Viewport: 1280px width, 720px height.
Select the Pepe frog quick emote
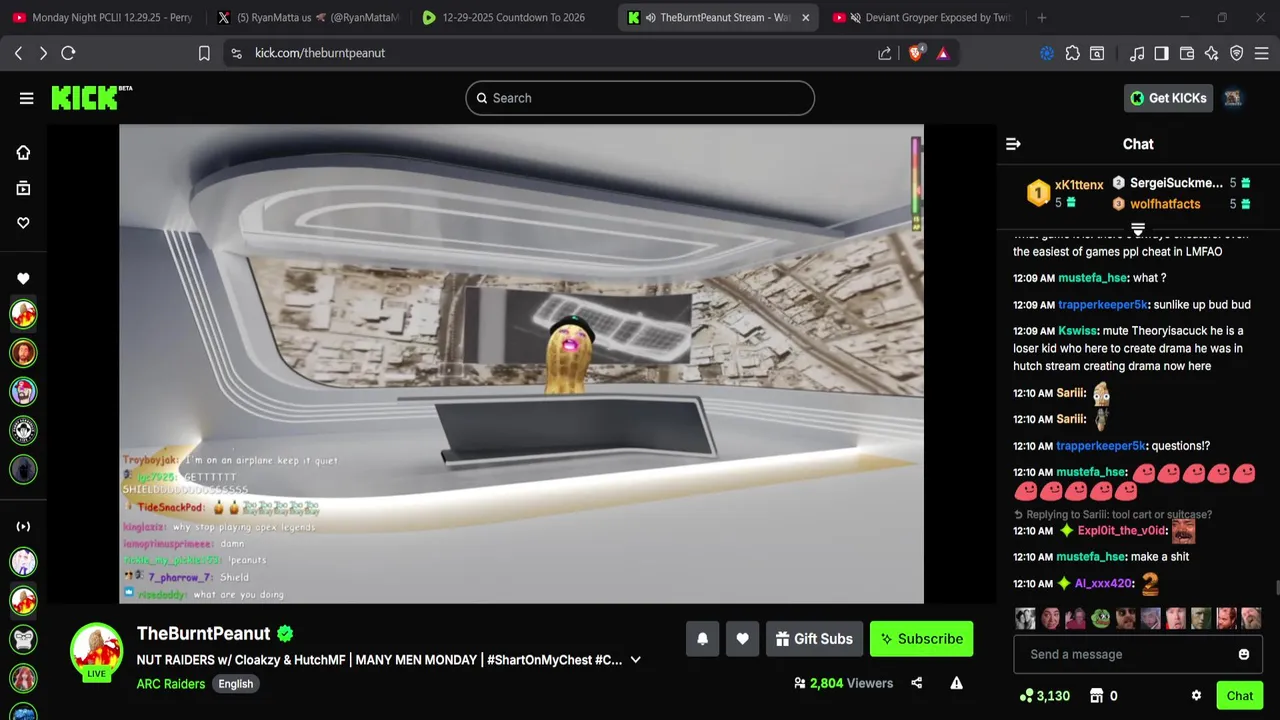pyautogui.click(x=1100, y=618)
